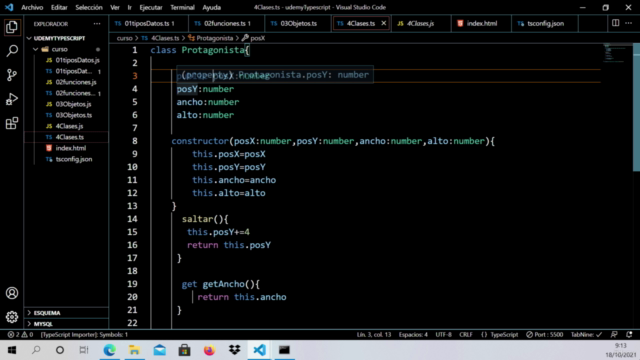The image size is (640, 360).
Task: Open the Manage gear settings icon
Action: pos(12,317)
